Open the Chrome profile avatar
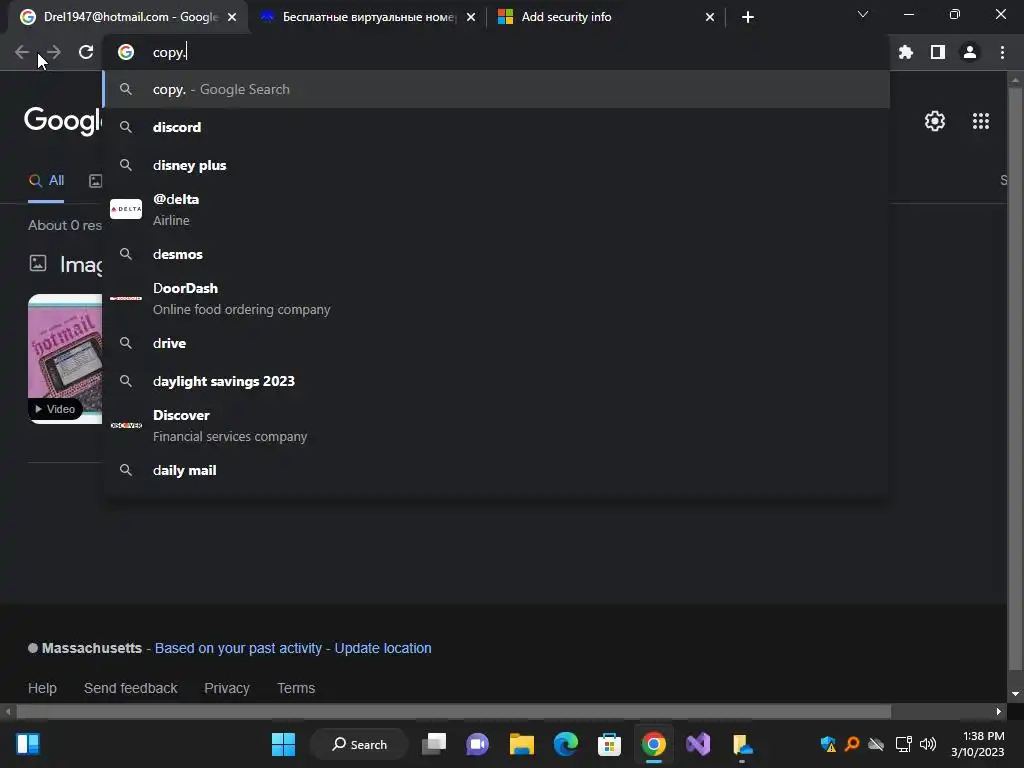This screenshot has width=1024, height=768. pos(970,52)
